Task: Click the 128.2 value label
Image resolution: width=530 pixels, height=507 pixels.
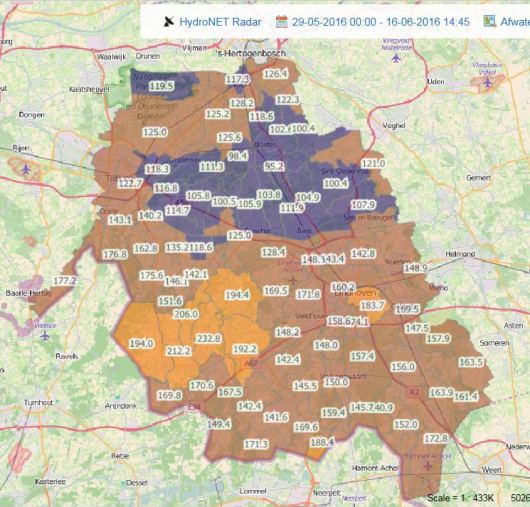Action: (242, 103)
